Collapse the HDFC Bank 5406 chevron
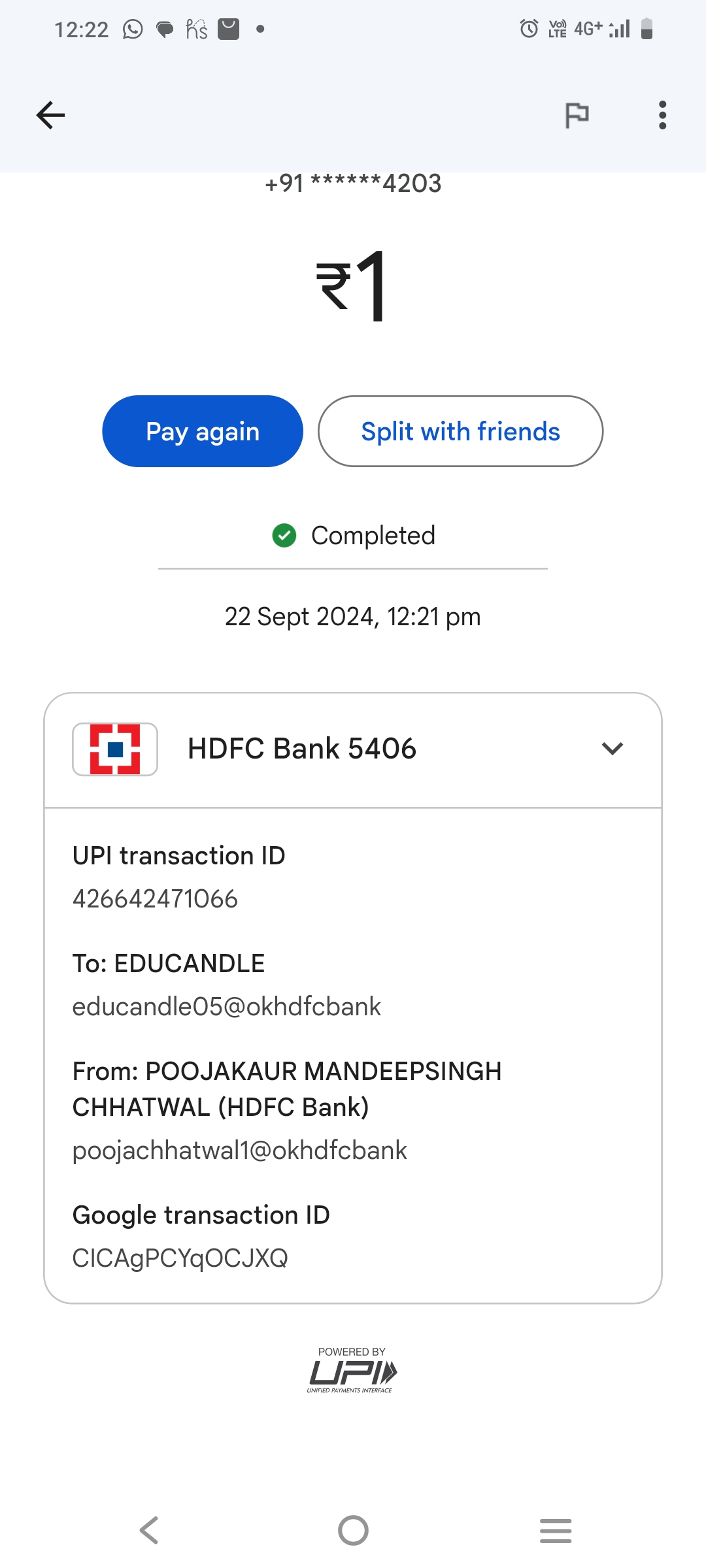 click(612, 749)
